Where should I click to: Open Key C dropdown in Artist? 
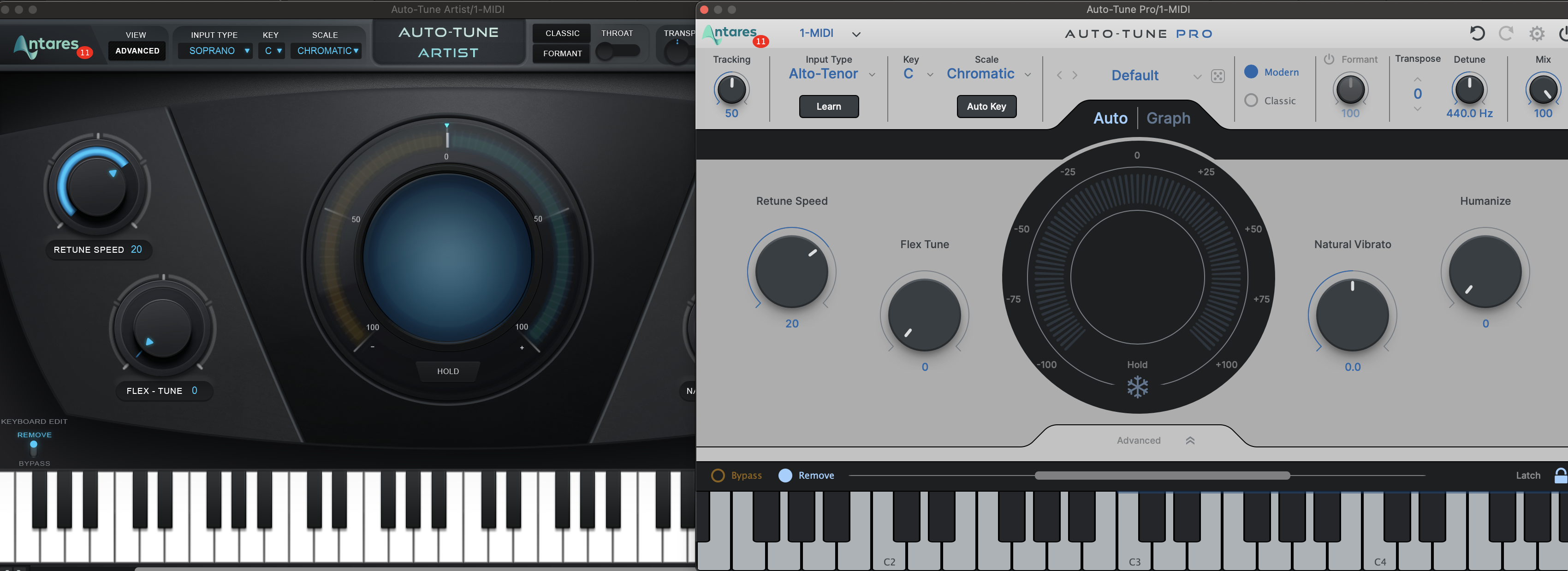[x=272, y=51]
